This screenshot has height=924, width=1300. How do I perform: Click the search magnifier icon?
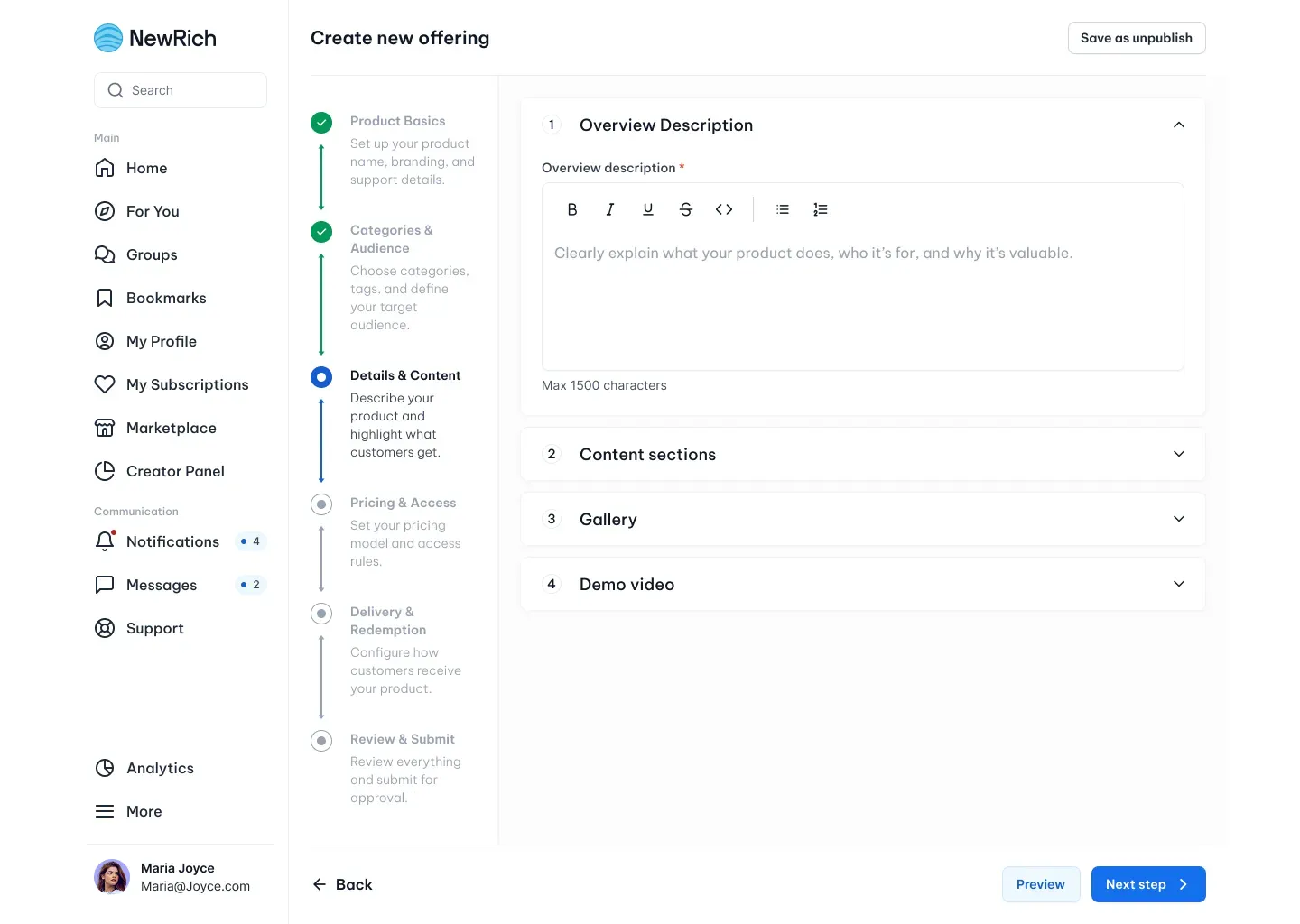tap(116, 90)
